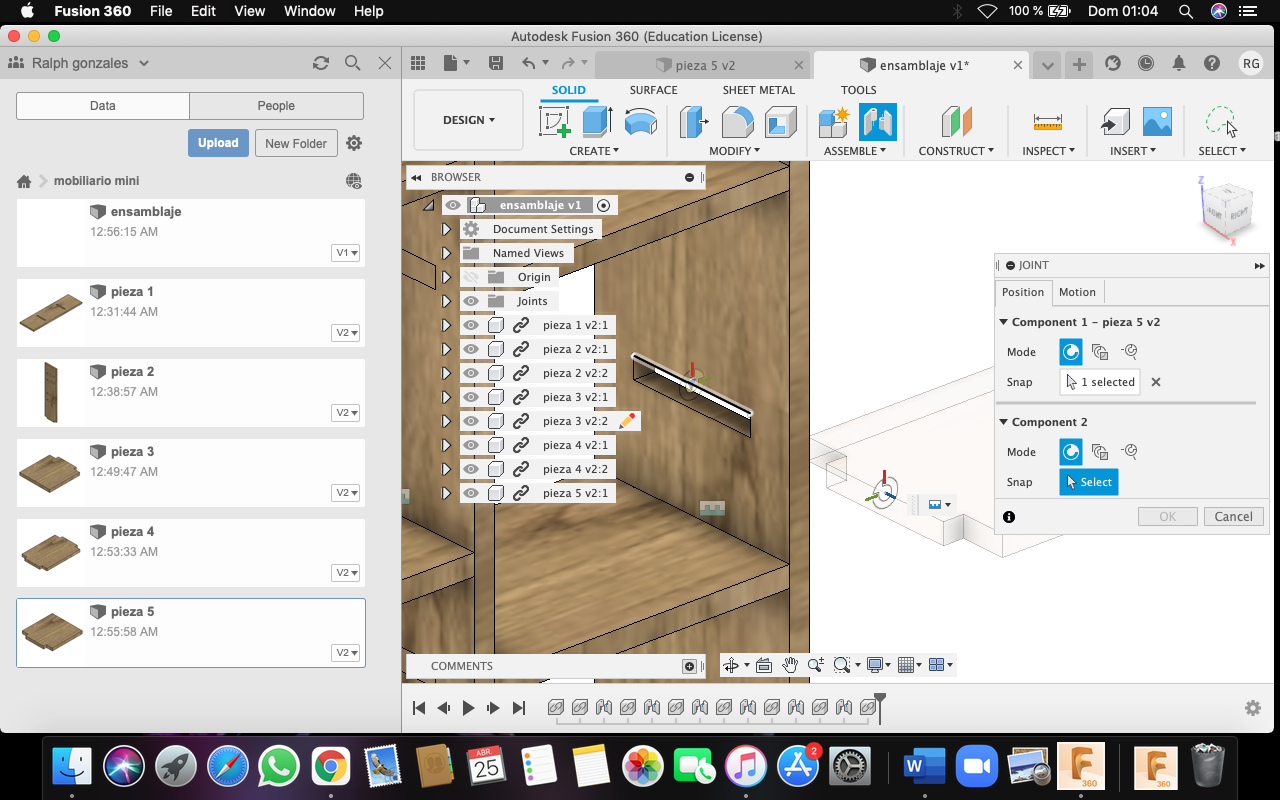Expand the Named Views node
The width and height of the screenshot is (1280, 800).
pos(447,253)
